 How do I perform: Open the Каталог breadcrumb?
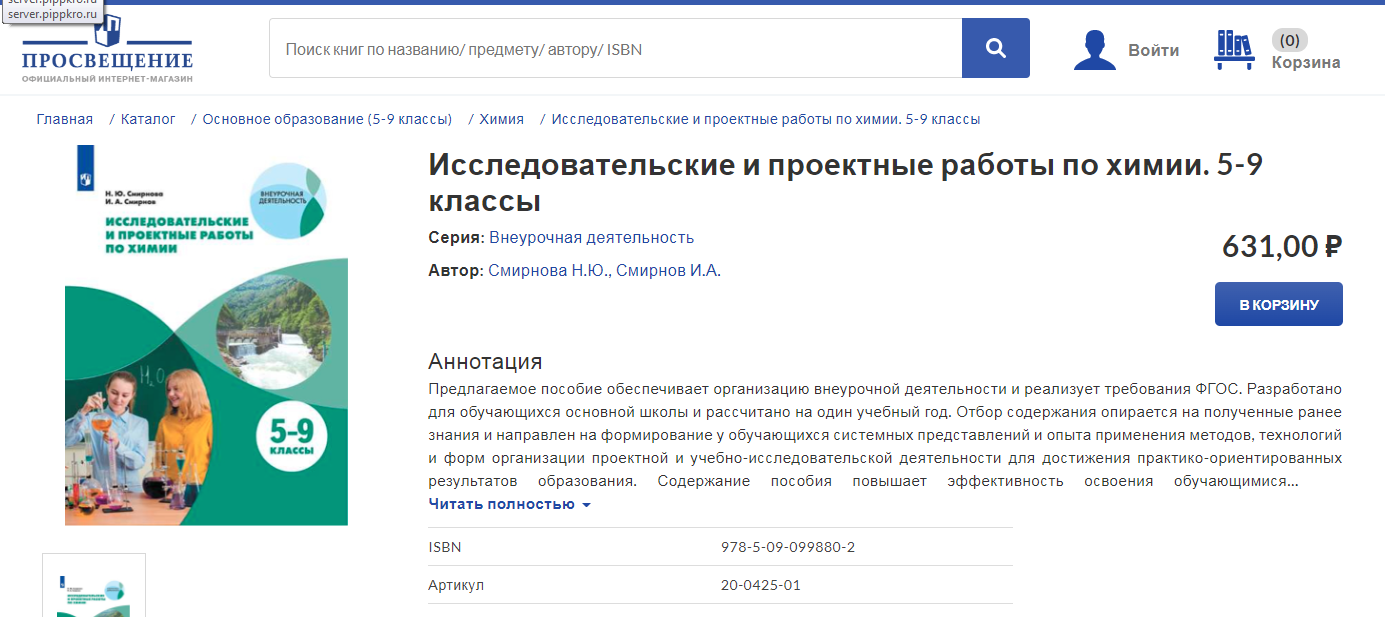coord(148,119)
